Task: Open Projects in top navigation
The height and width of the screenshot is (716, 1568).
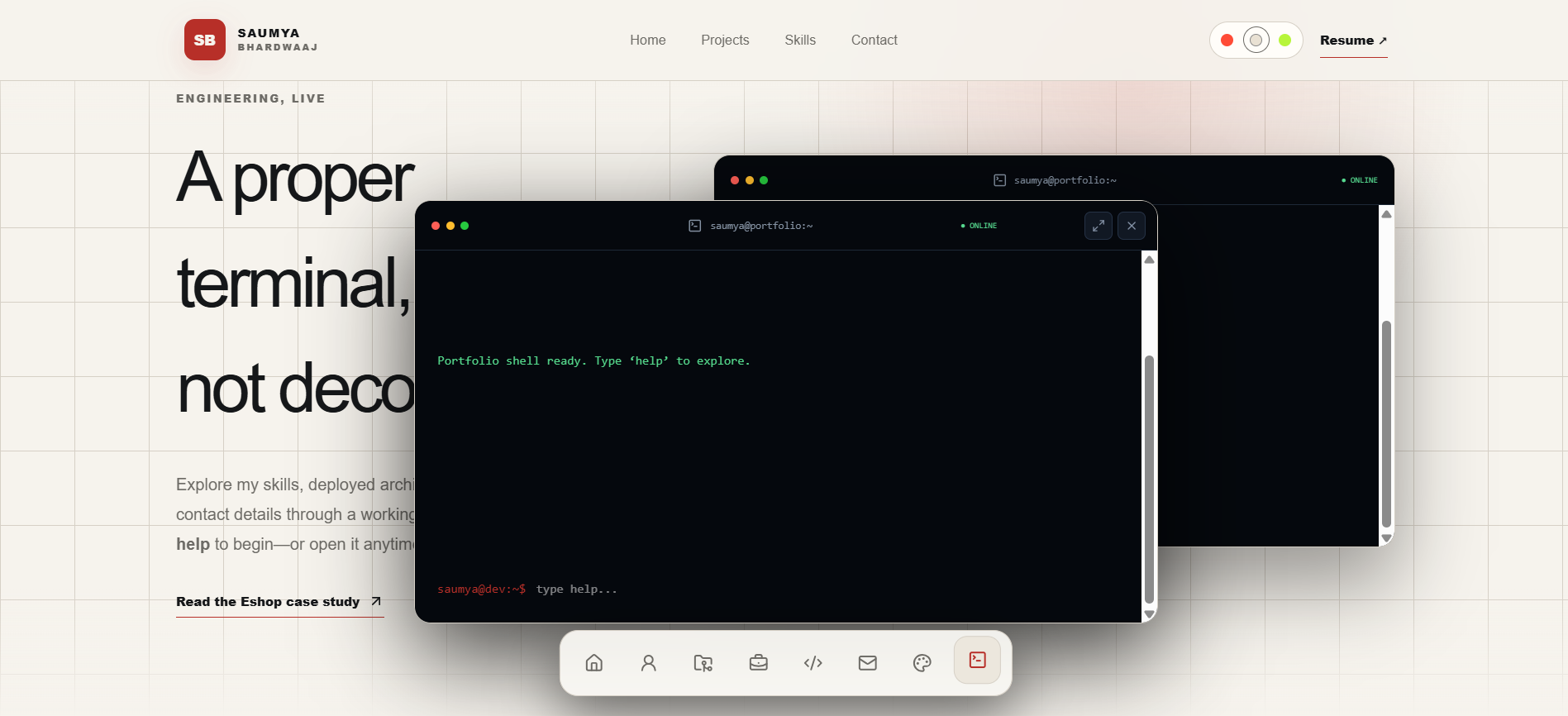Action: coord(725,40)
